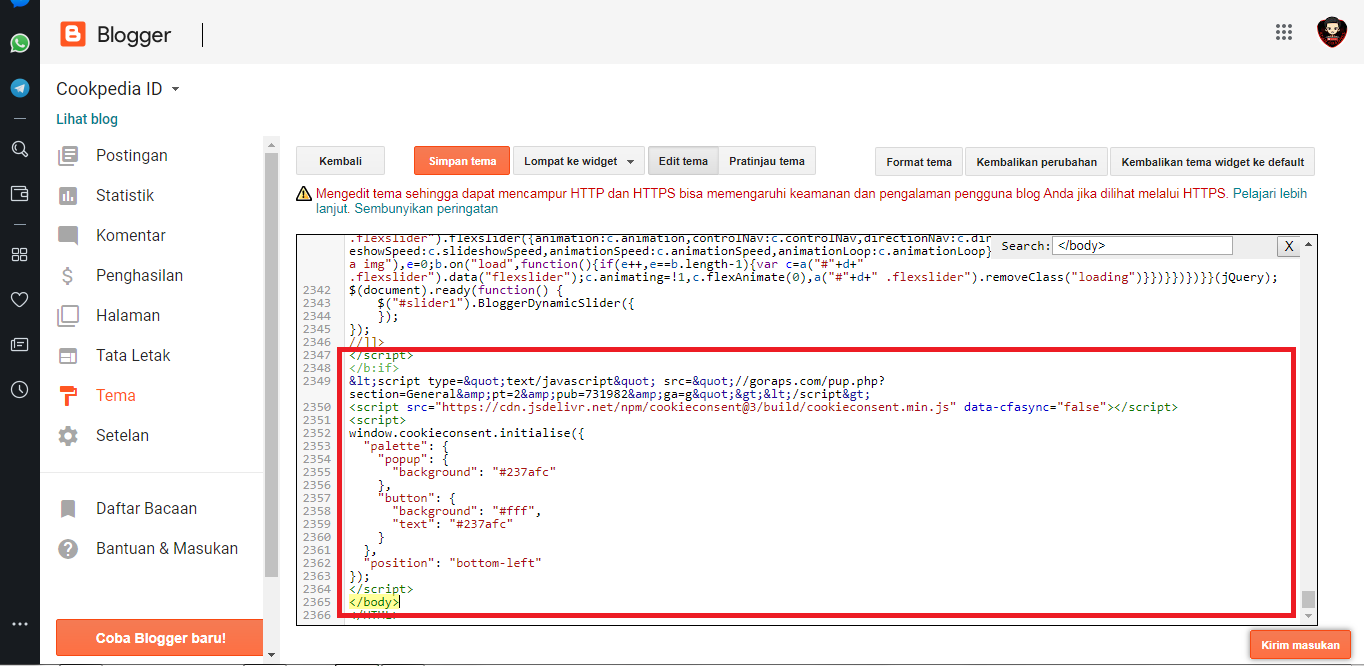1364x666 pixels.
Task: Click the left sidebar scrollbar thumb
Action: [x=271, y=365]
